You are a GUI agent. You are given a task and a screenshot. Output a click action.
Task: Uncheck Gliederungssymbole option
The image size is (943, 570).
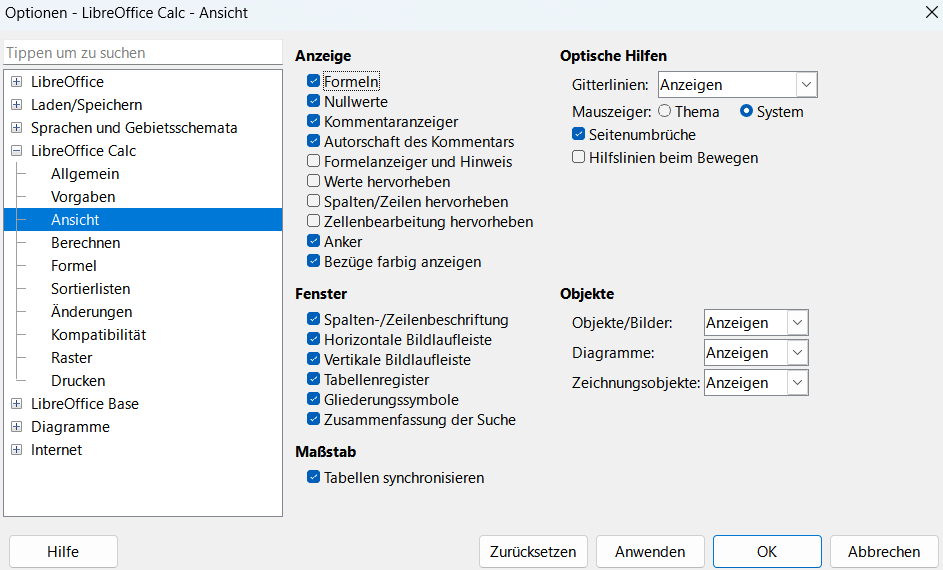(x=313, y=399)
